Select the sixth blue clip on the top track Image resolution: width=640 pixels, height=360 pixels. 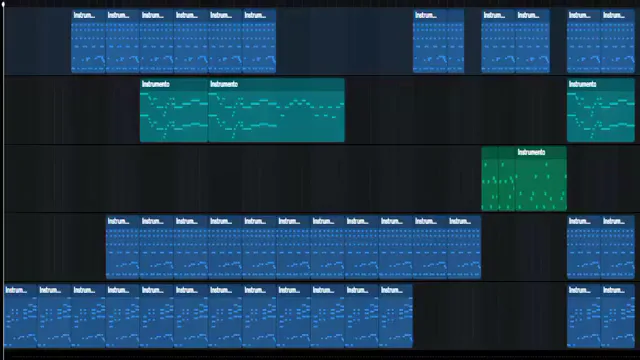click(259, 41)
